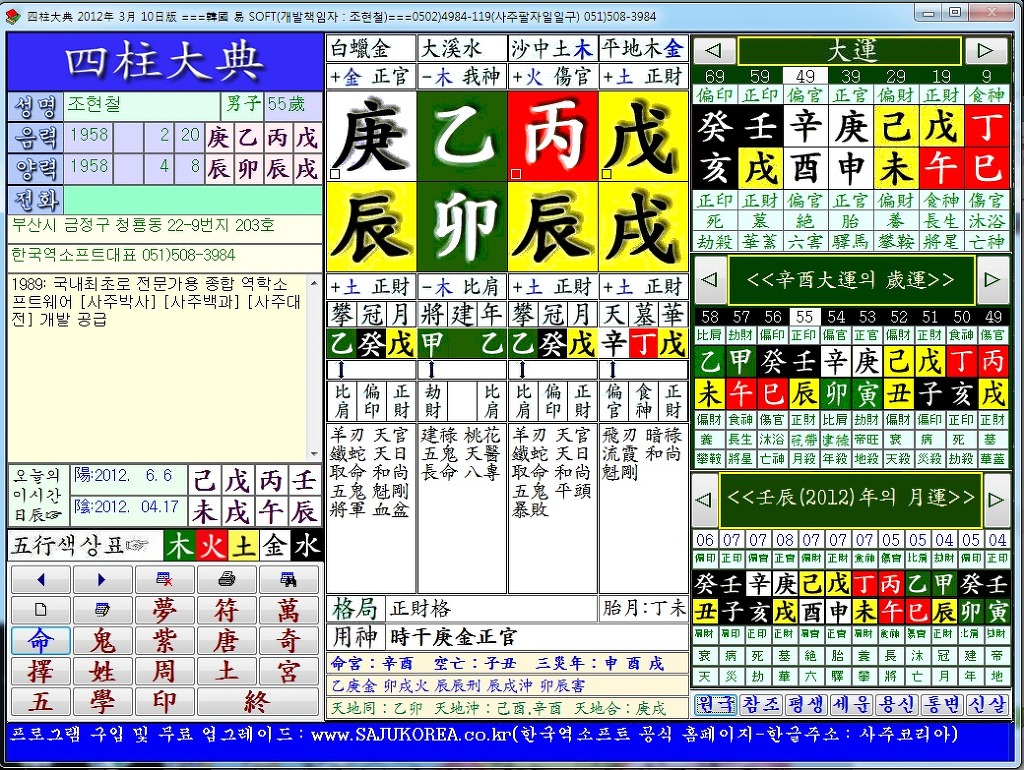
Task: Open the 鬼 module button
Action: (103, 641)
